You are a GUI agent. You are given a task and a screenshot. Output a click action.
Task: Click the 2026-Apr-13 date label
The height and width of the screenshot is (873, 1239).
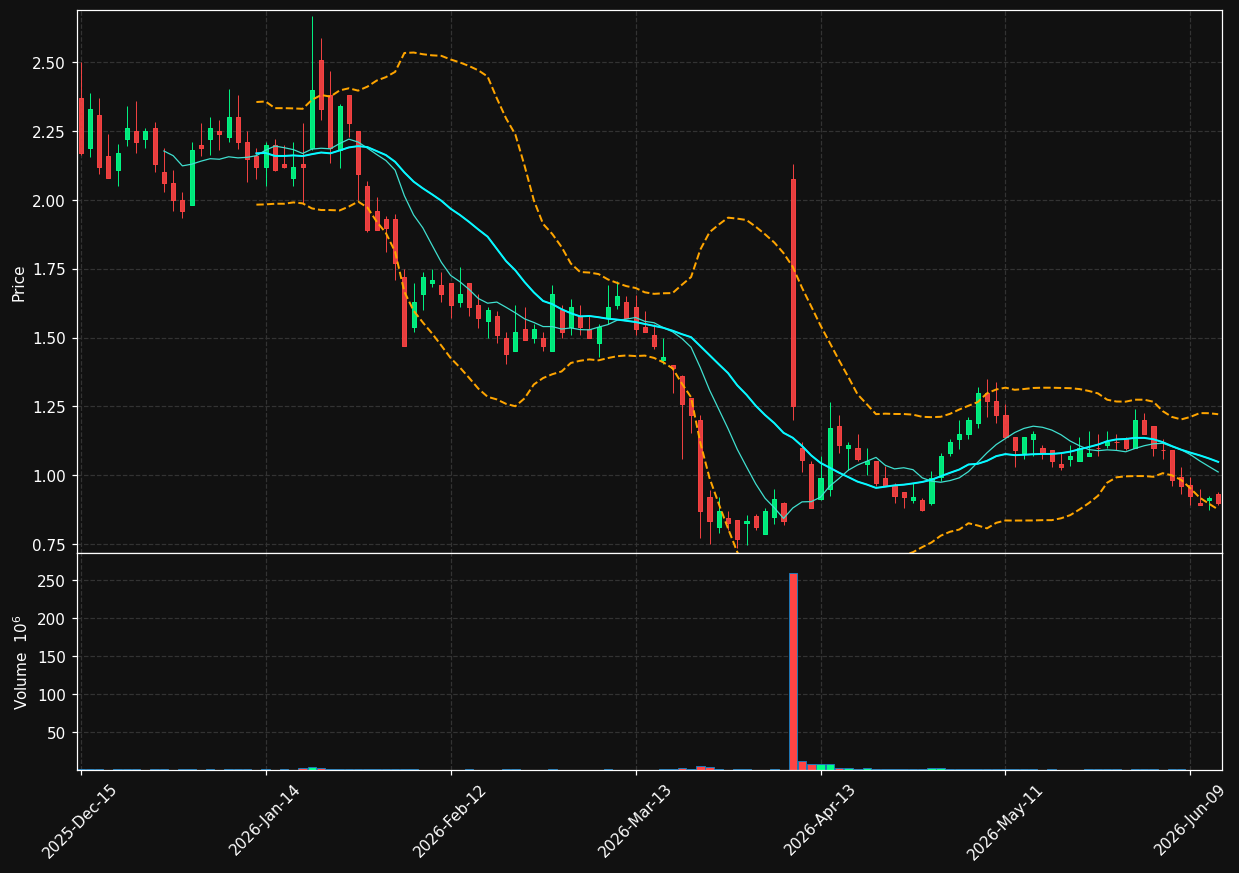point(820,821)
